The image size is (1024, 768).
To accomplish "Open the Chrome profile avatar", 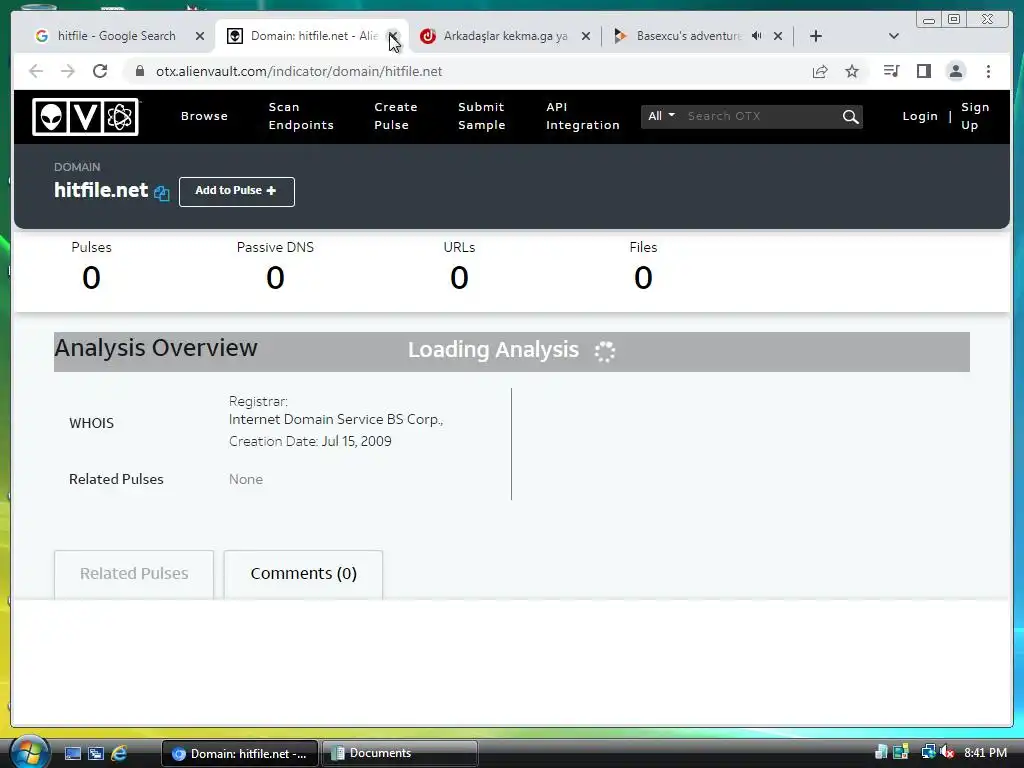I will pyautogui.click(x=955, y=71).
